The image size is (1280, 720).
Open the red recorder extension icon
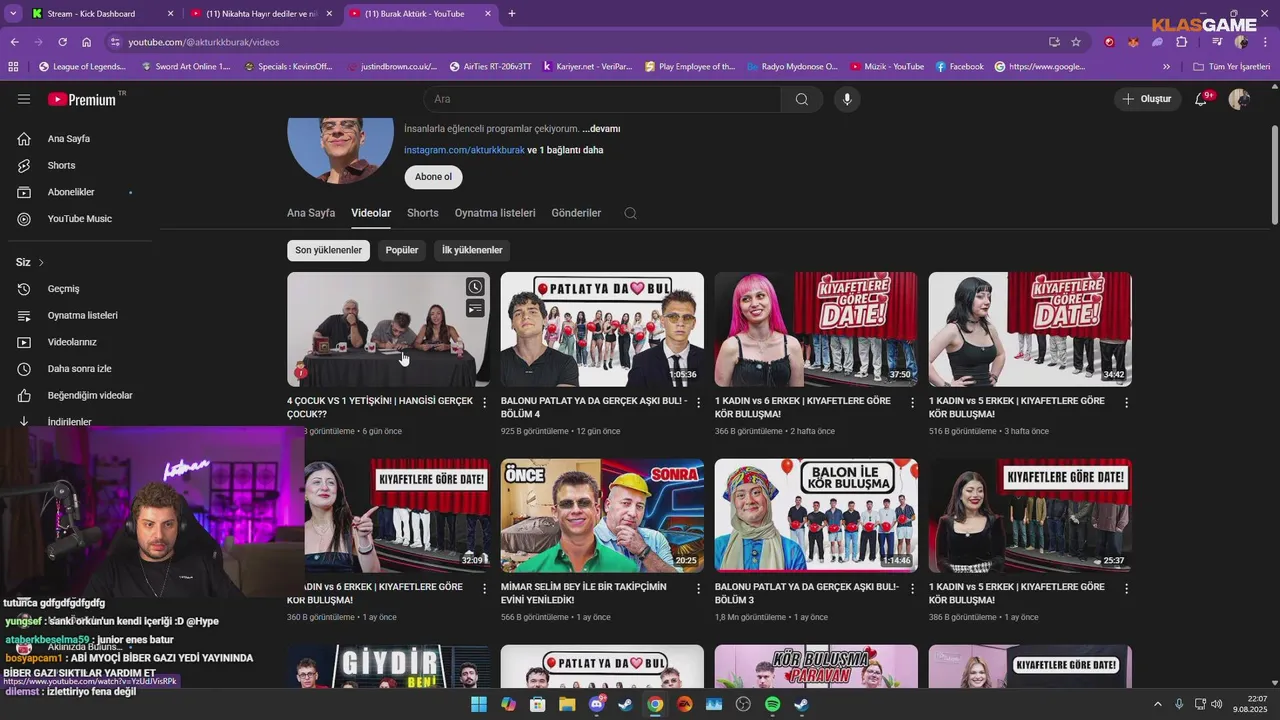1109,42
